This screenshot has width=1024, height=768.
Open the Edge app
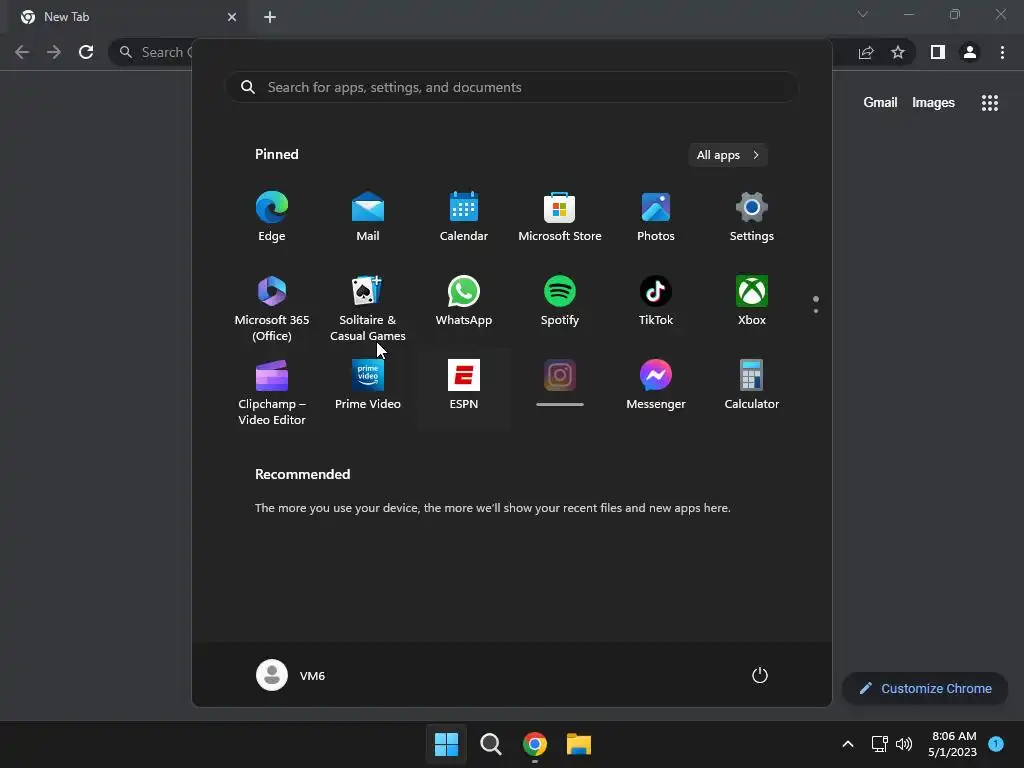tap(272, 217)
